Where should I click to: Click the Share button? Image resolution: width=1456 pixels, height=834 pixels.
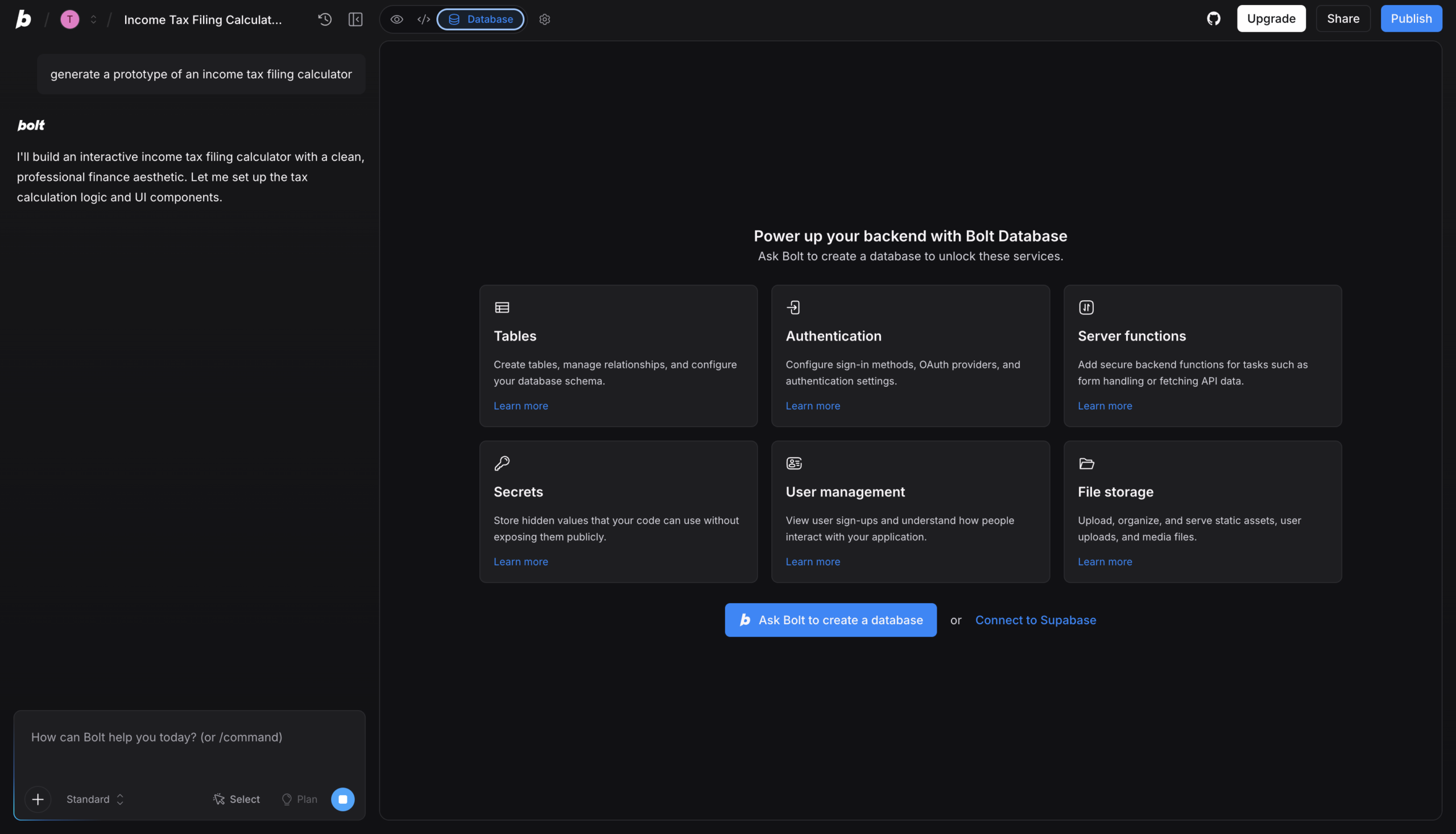pyautogui.click(x=1343, y=19)
